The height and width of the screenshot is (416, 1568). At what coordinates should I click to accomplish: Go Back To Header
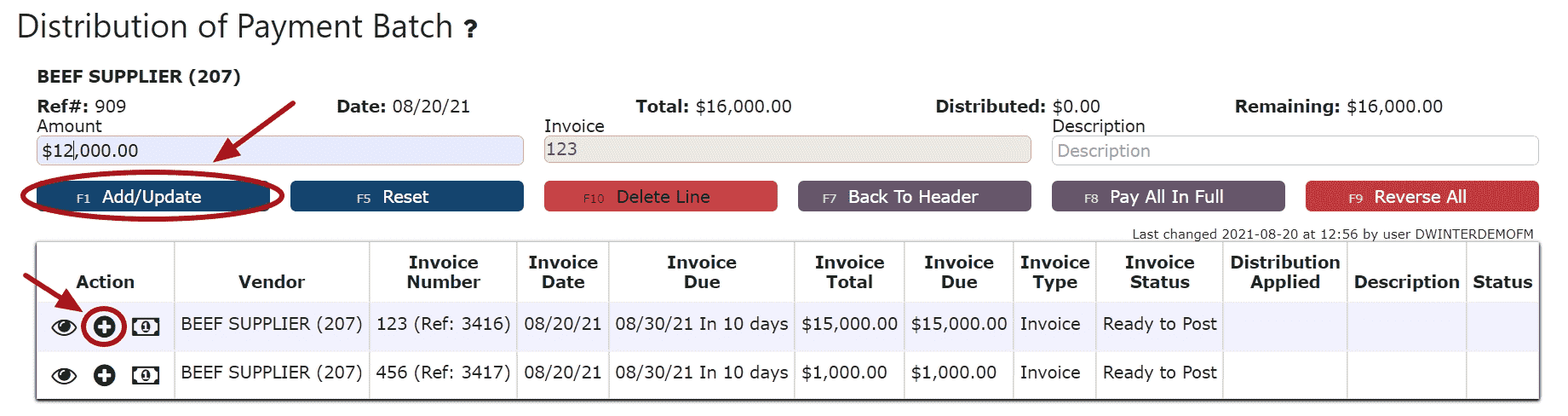915,196
